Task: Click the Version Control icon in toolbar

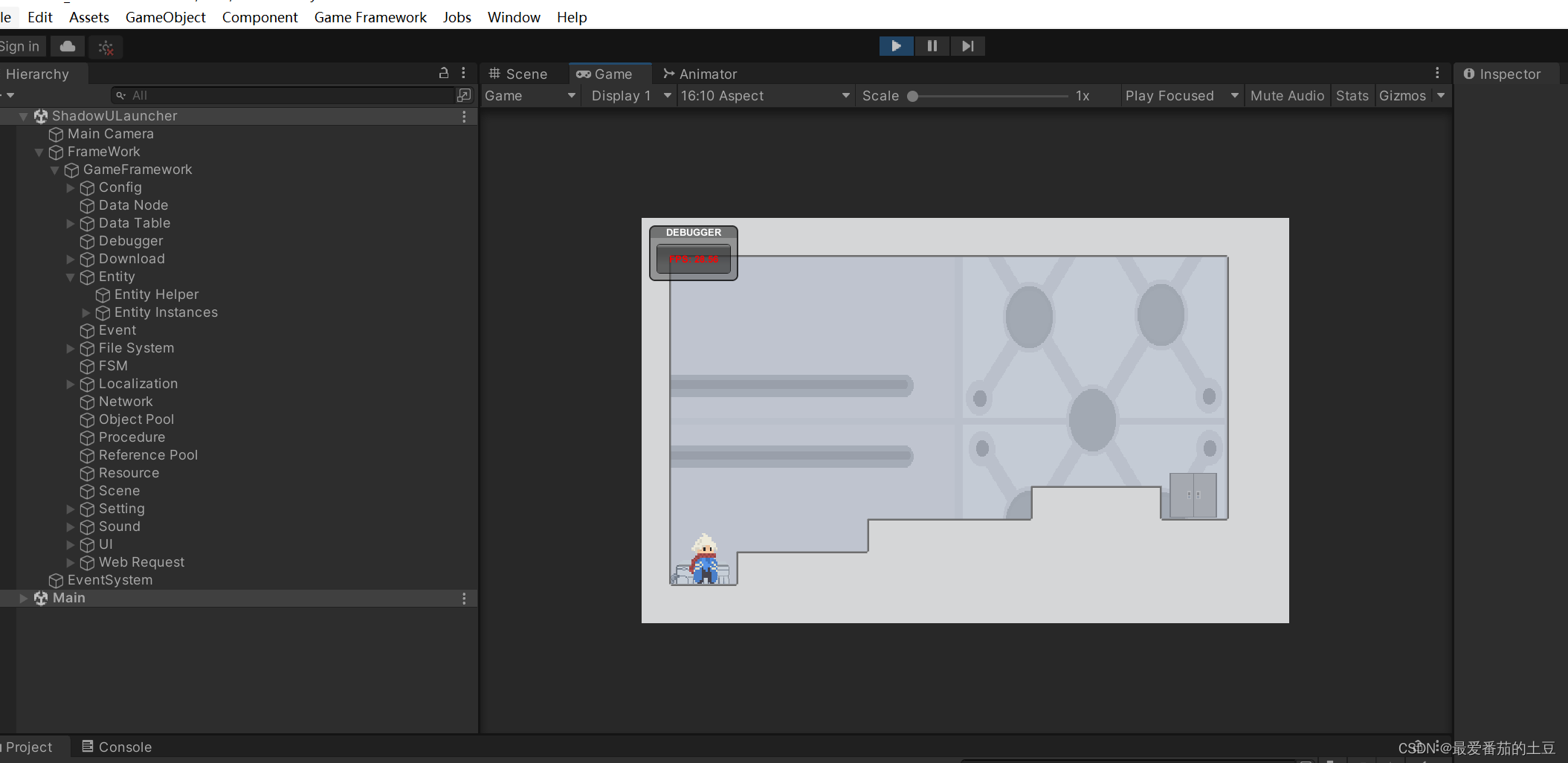Action: [x=106, y=47]
